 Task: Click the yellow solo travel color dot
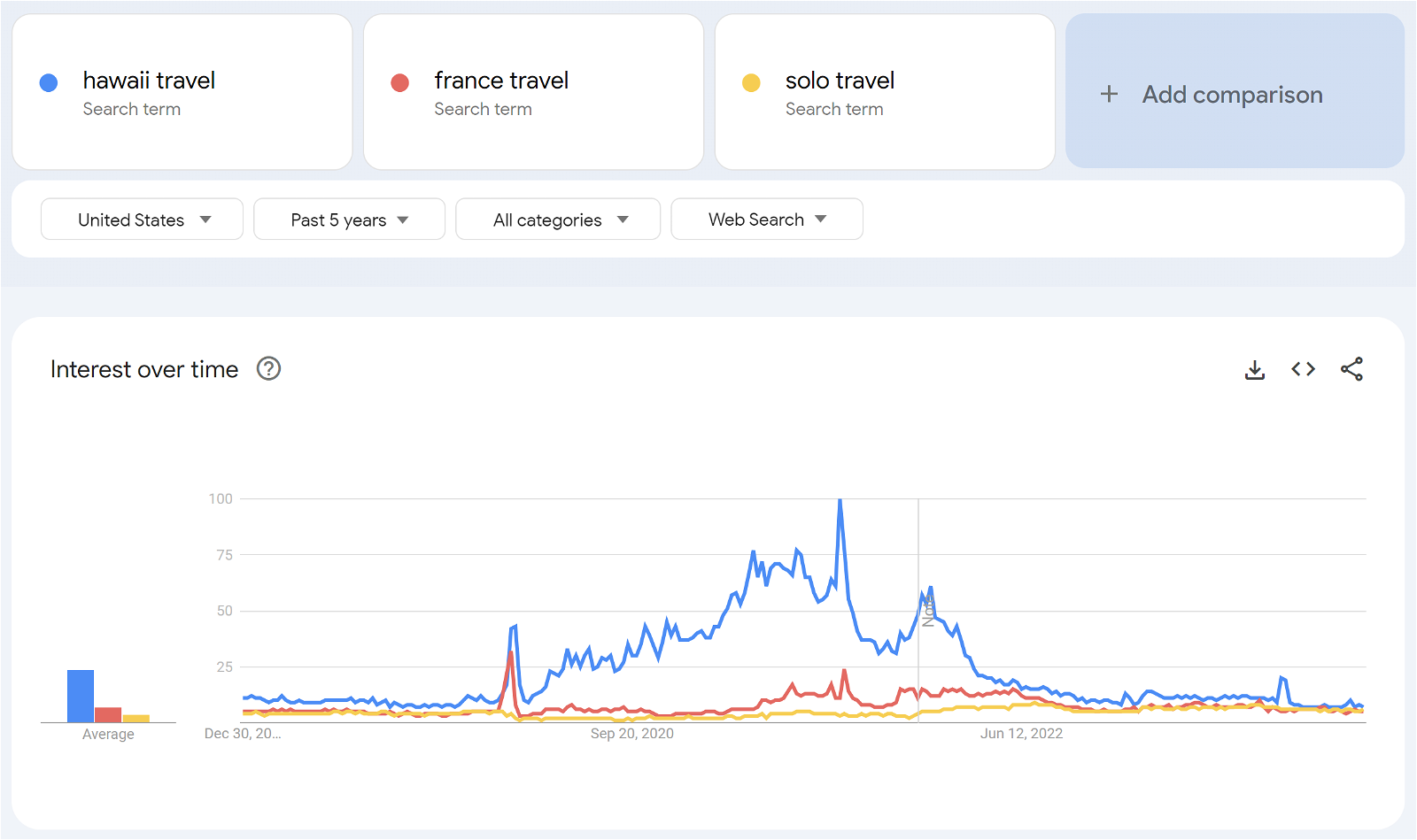(751, 83)
